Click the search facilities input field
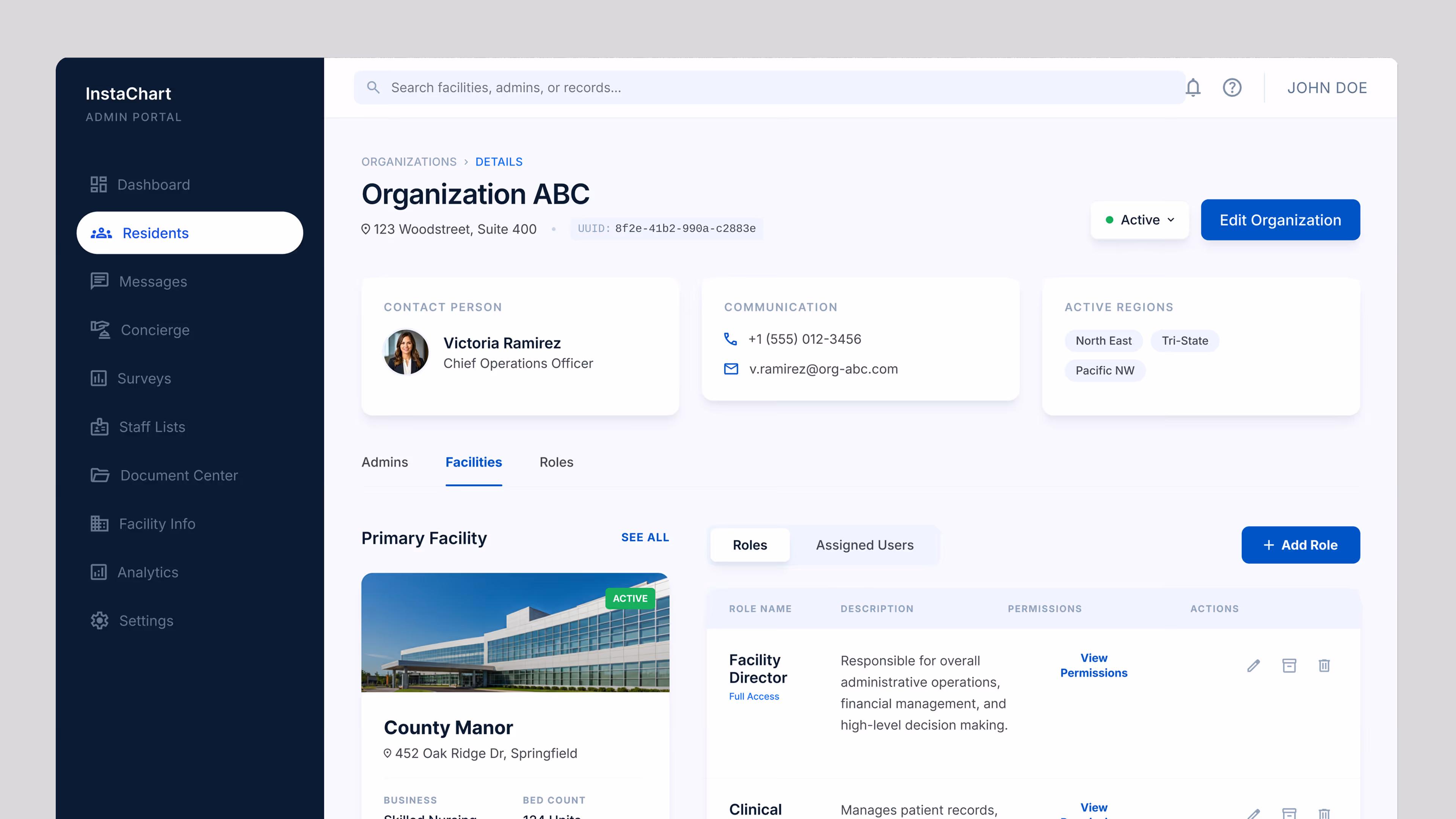1456x819 pixels. tap(769, 88)
